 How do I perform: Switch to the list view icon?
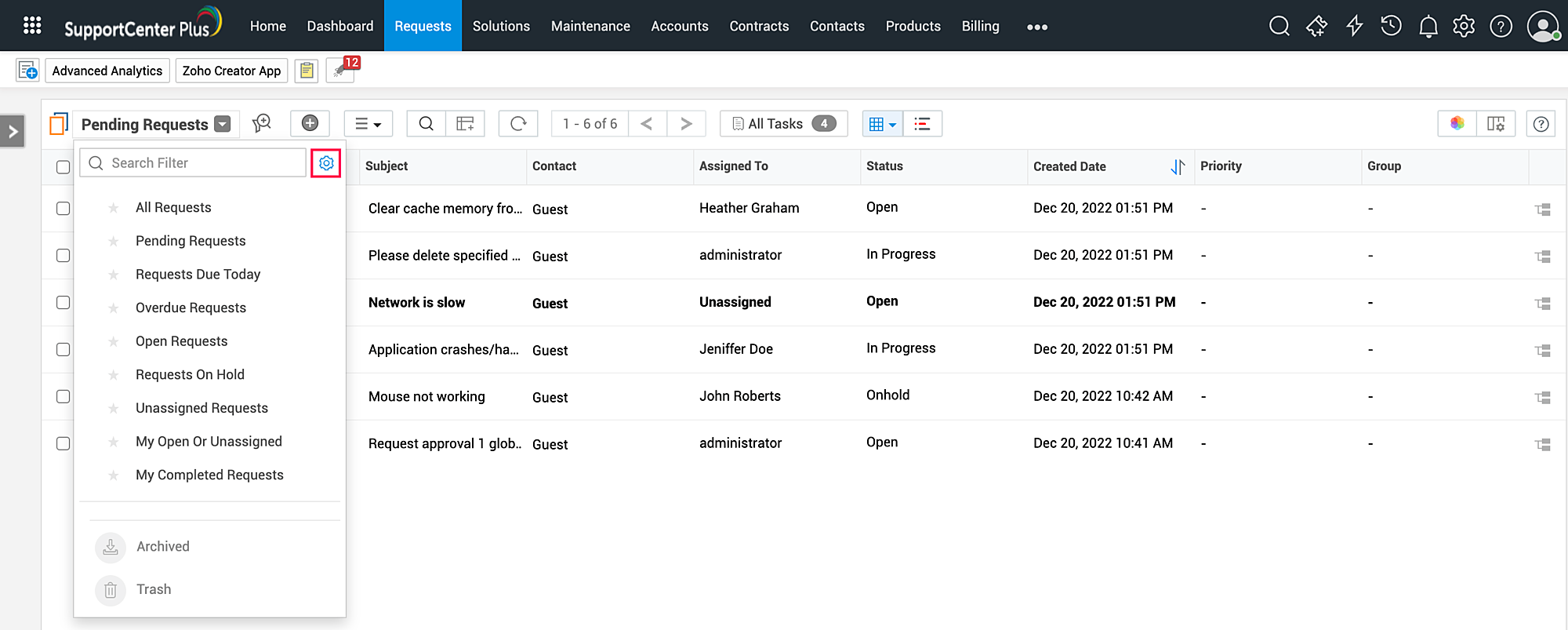pos(922,124)
